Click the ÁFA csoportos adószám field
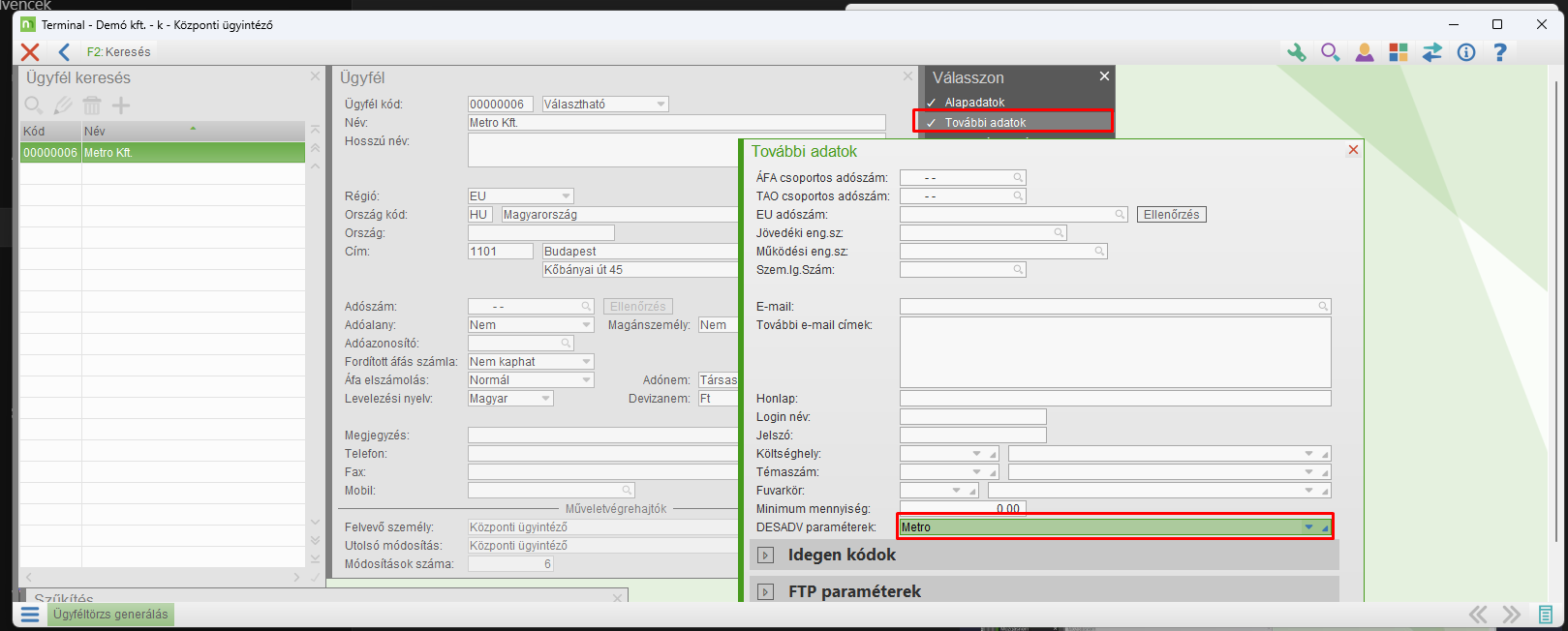The image size is (1568, 631). pyautogui.click(x=963, y=178)
